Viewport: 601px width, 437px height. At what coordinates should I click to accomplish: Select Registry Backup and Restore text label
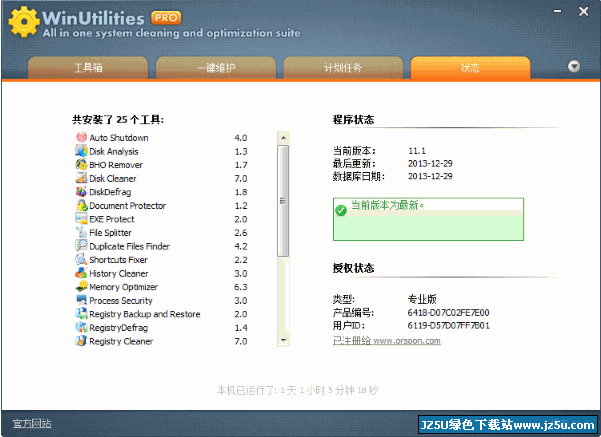(145, 314)
